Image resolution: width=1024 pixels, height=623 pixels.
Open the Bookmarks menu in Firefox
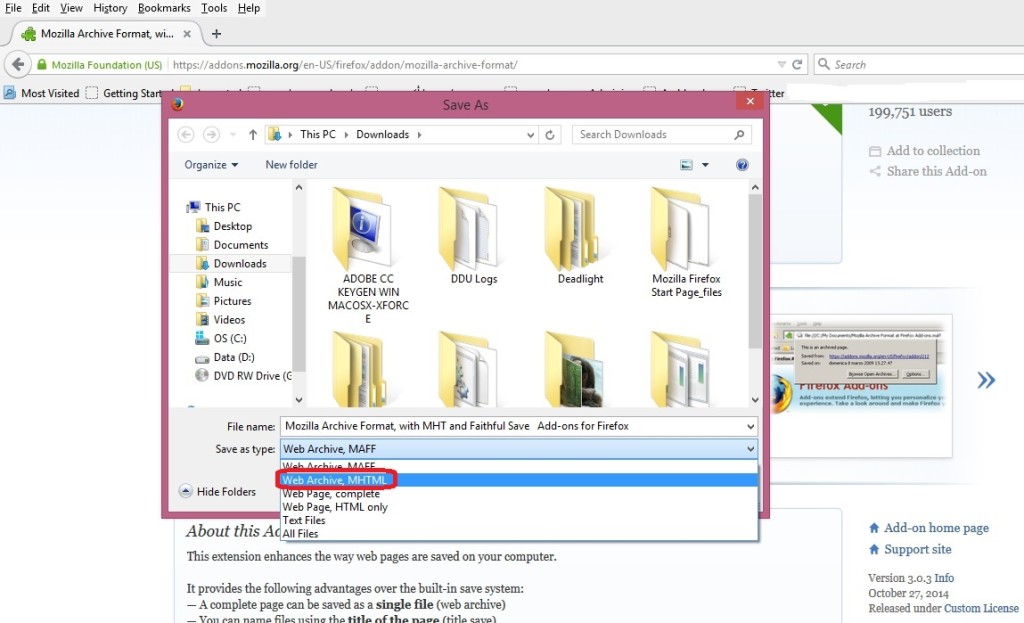164,8
